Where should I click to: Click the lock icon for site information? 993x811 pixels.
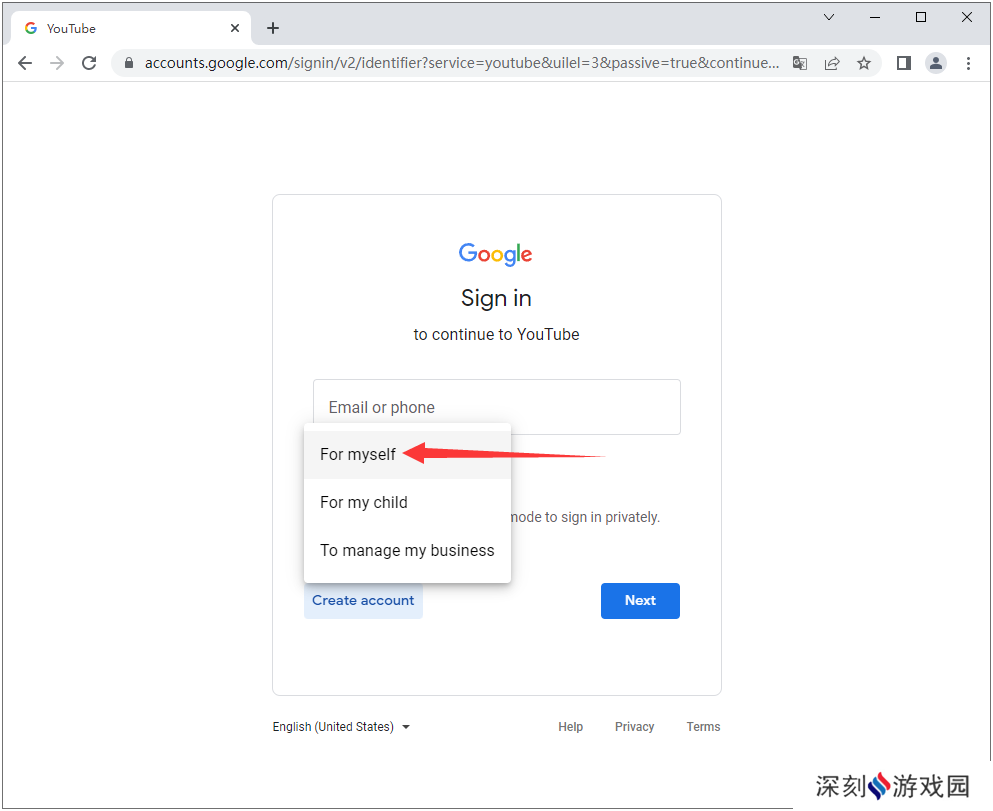point(129,63)
